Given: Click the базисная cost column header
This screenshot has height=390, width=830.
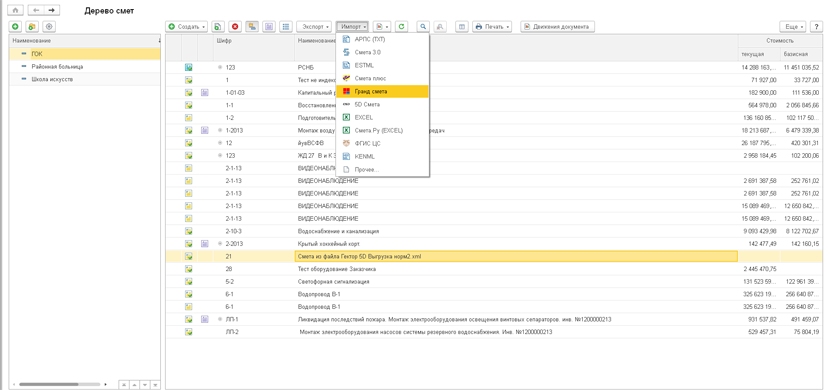Looking at the screenshot, I should coord(801,54).
